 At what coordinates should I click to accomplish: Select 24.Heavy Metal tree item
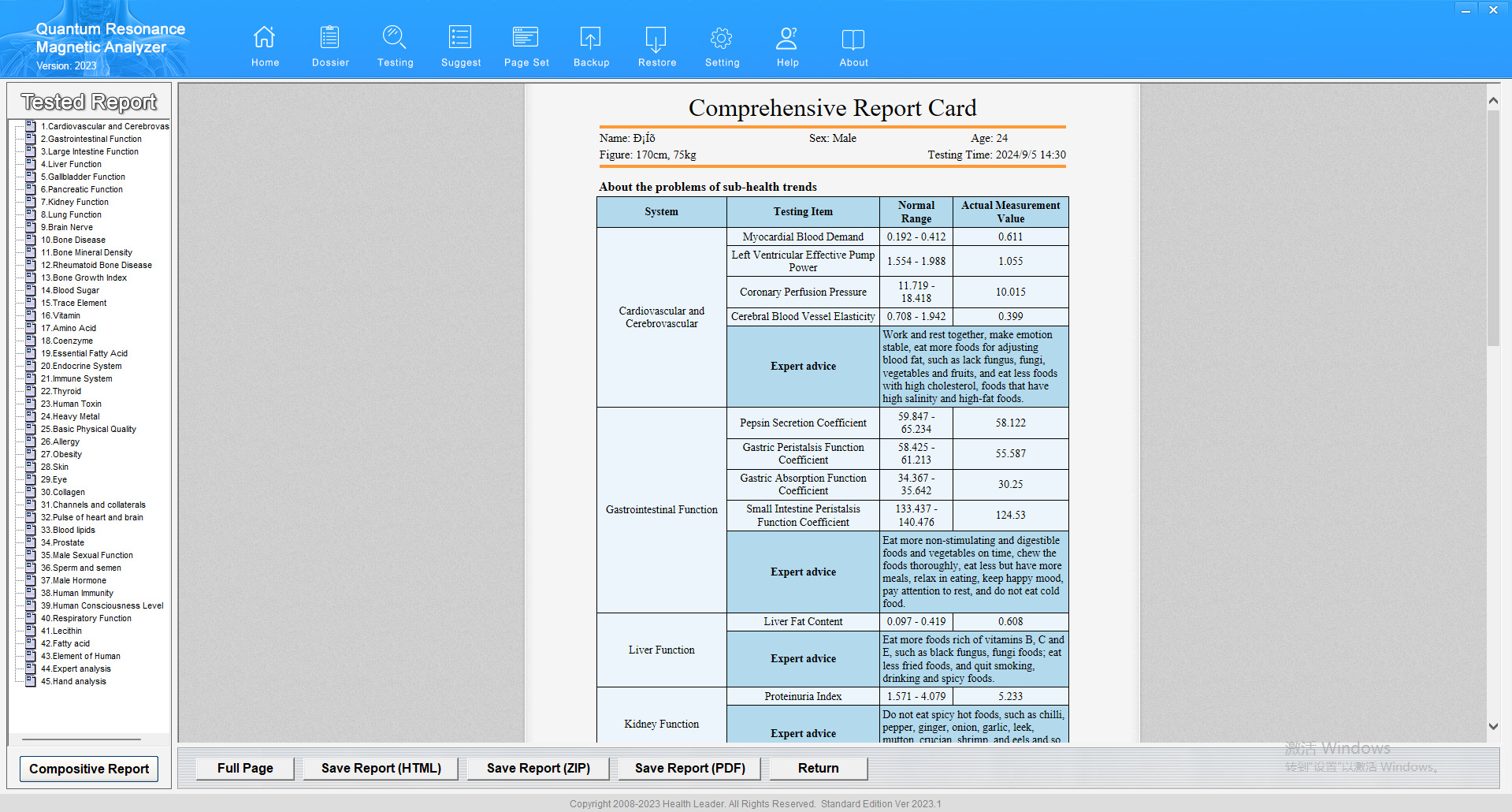pyautogui.click(x=70, y=416)
